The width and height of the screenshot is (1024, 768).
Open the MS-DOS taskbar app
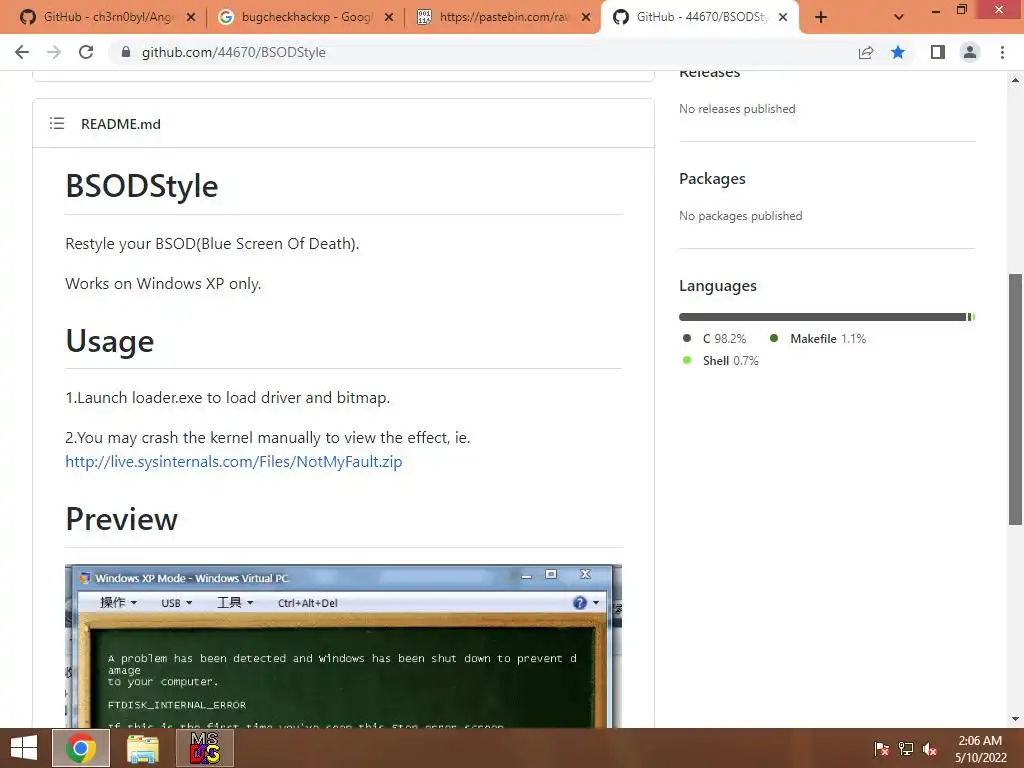coord(205,748)
